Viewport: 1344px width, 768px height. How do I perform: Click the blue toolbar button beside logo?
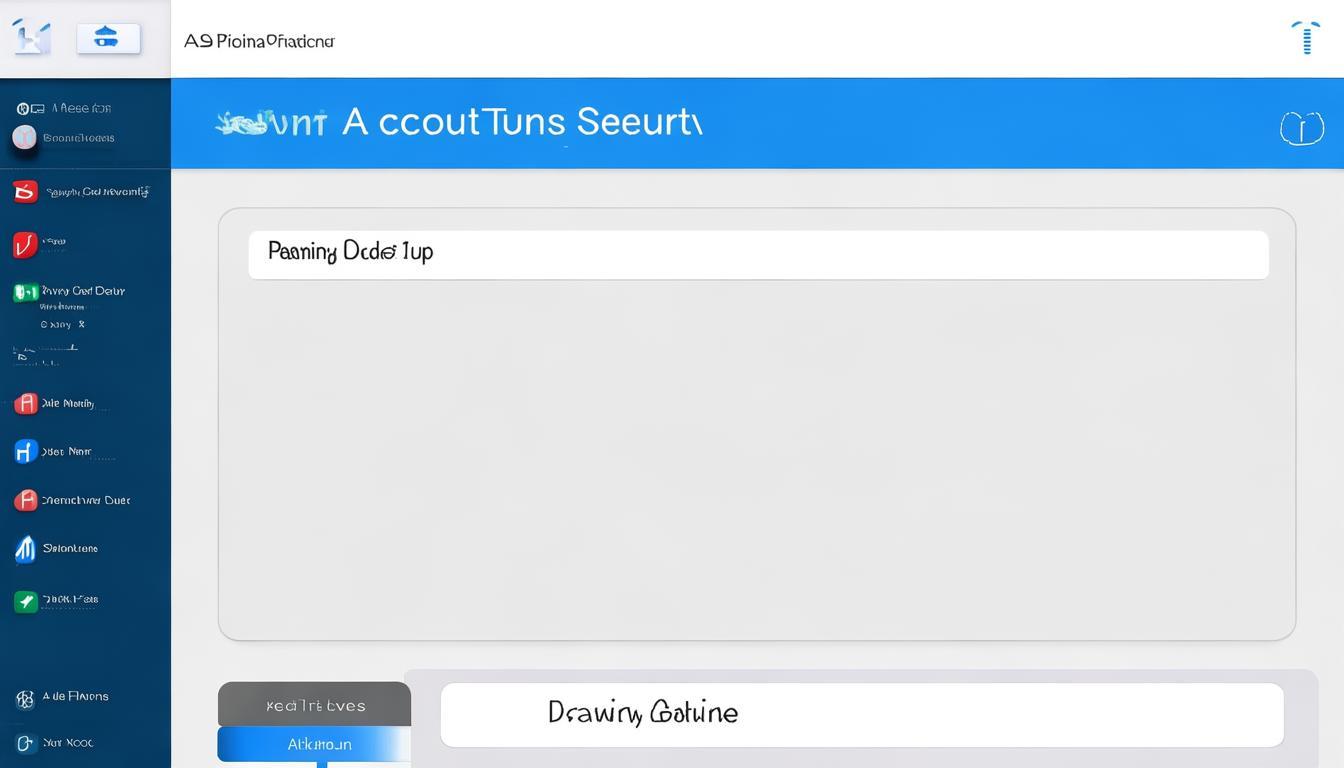coord(108,38)
